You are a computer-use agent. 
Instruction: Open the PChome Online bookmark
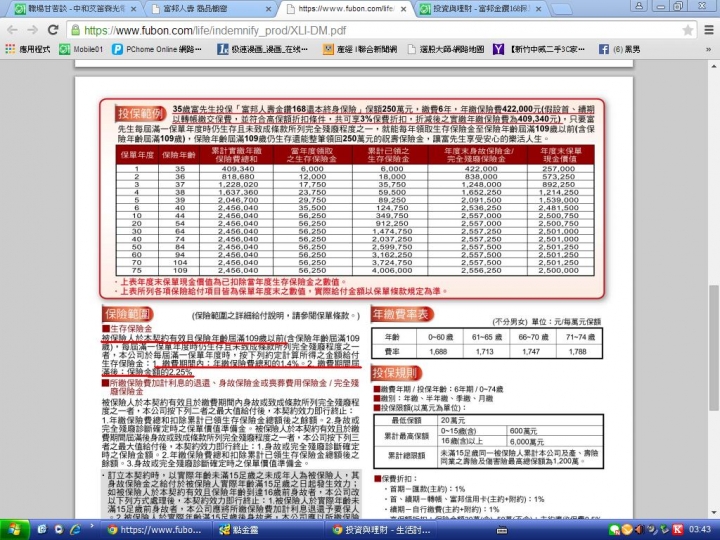[x=157, y=49]
